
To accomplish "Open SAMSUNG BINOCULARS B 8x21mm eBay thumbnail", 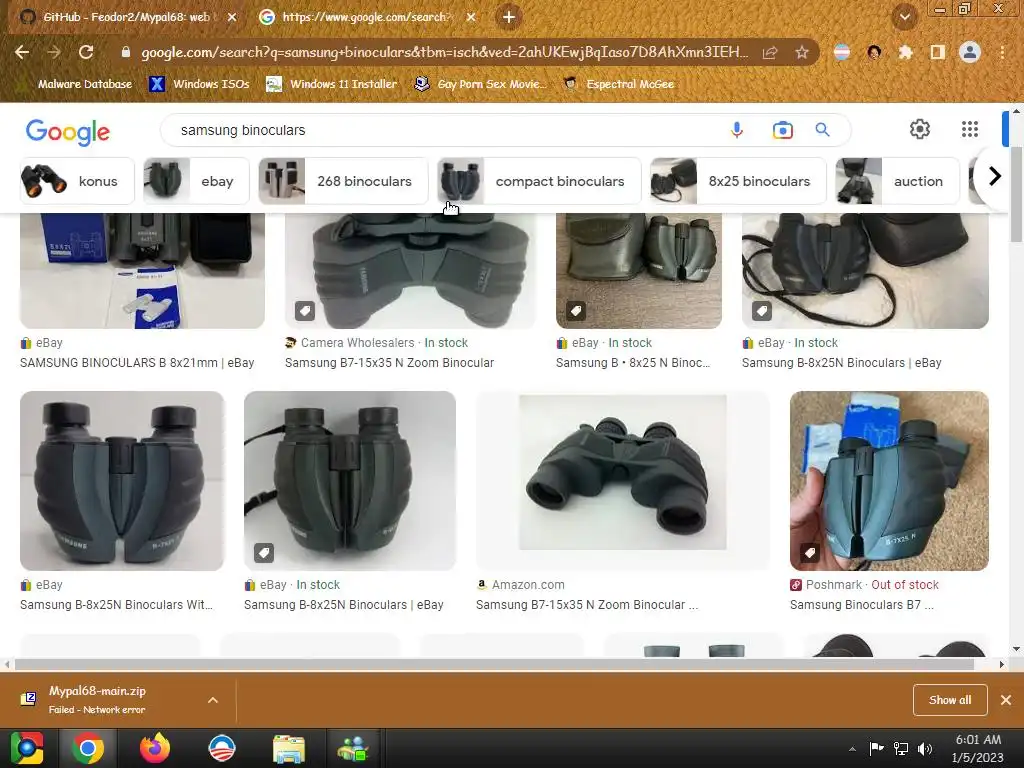I will pos(142,270).
